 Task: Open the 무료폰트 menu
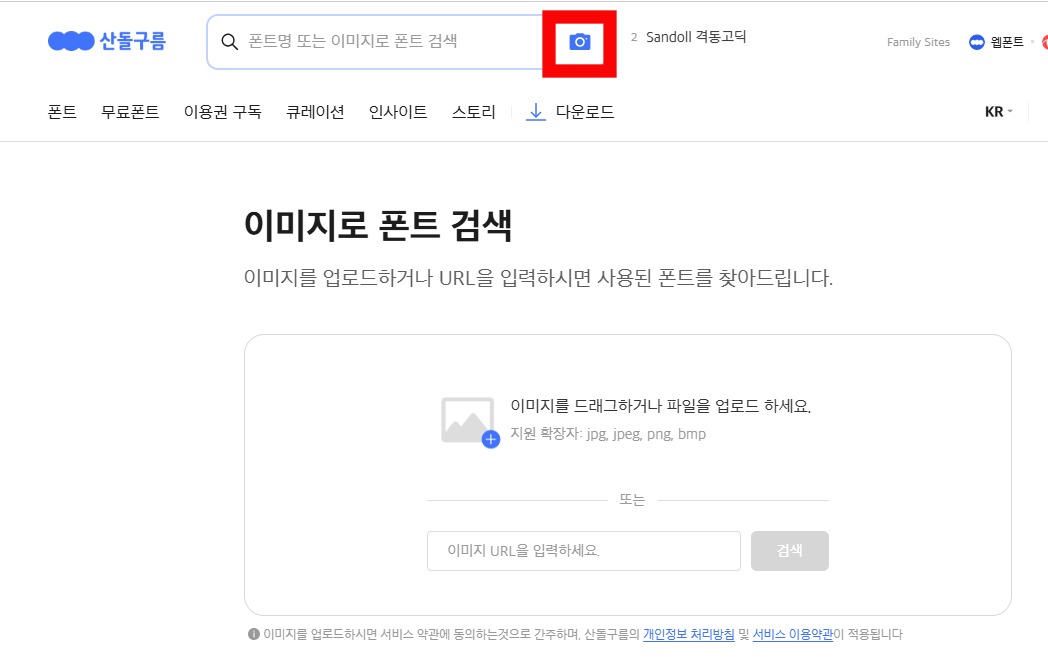[128, 112]
